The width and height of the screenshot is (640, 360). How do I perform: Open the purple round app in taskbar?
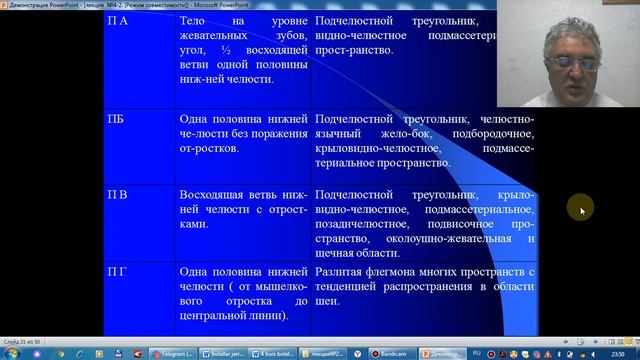[37, 354]
